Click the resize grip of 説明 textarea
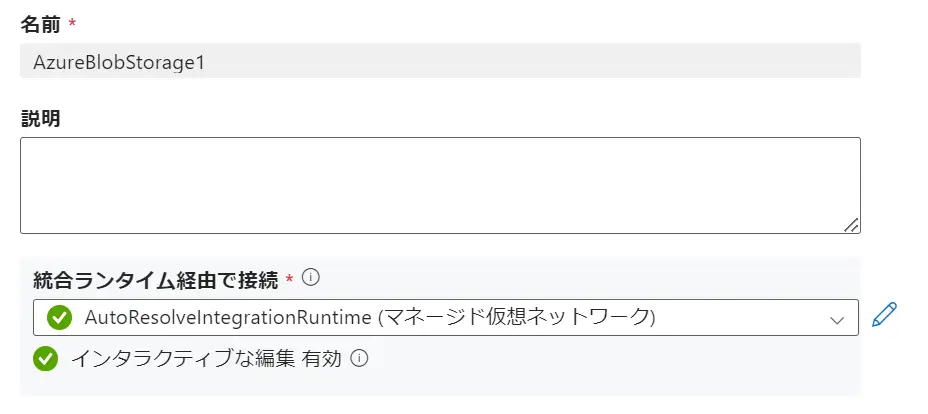This screenshot has width=928, height=414. (x=851, y=225)
